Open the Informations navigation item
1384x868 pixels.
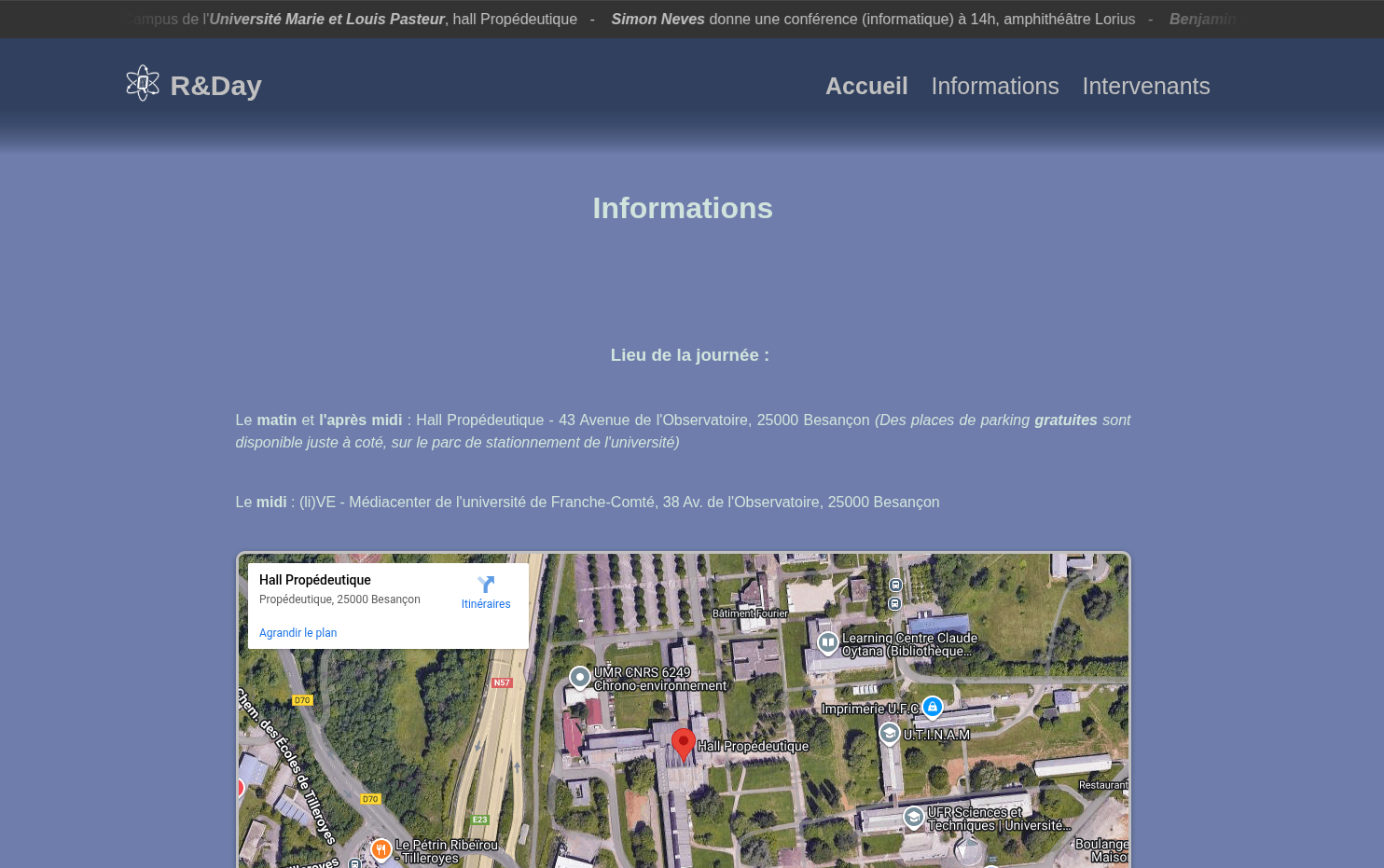click(x=994, y=86)
